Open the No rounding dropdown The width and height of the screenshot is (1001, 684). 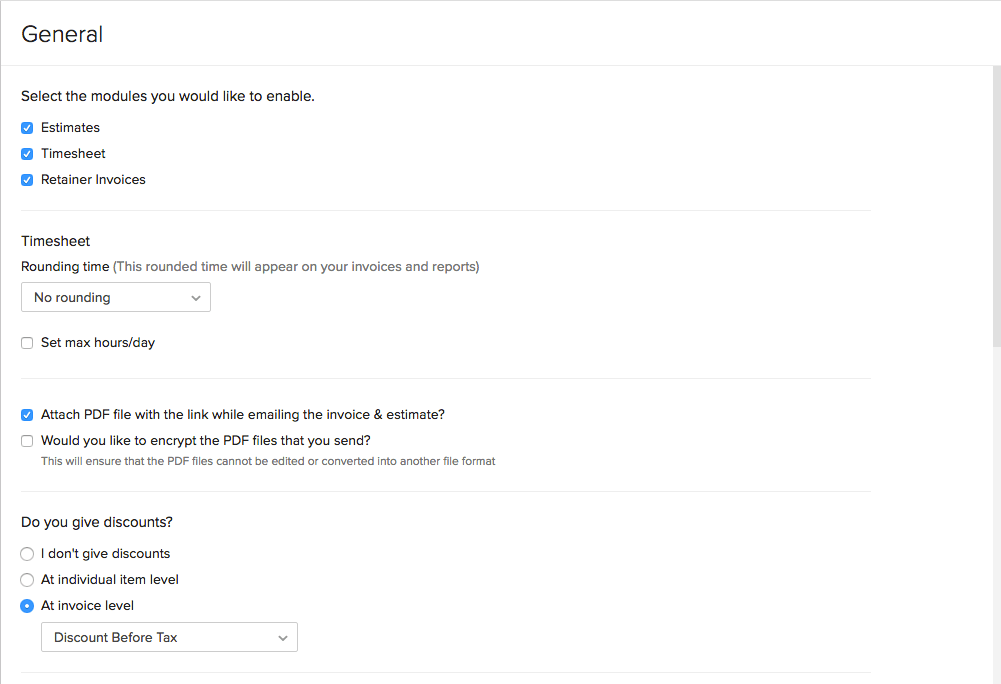(x=116, y=297)
